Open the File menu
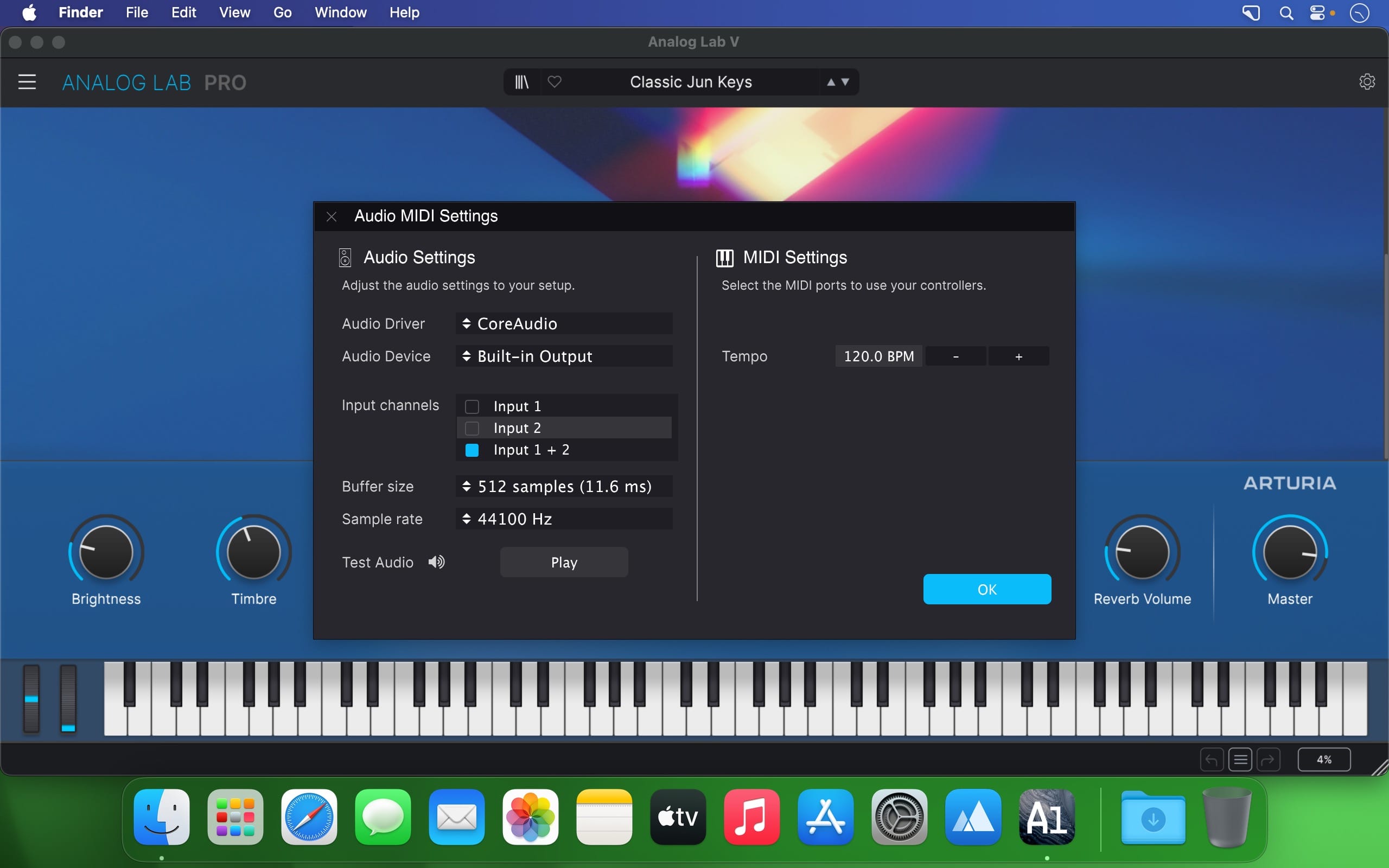Viewport: 1389px width, 868px height. click(x=137, y=12)
